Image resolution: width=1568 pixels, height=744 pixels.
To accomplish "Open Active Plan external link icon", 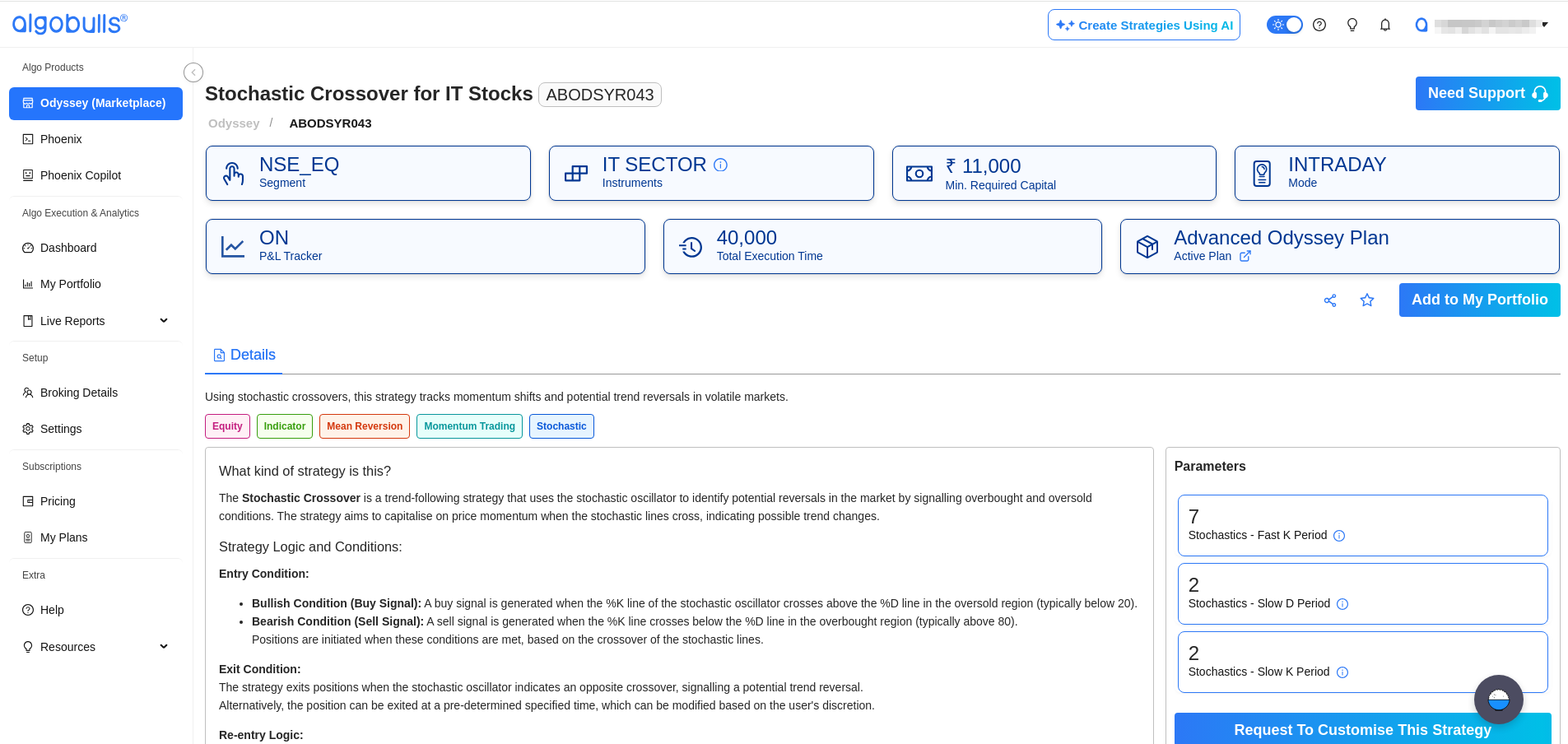I will (1245, 256).
